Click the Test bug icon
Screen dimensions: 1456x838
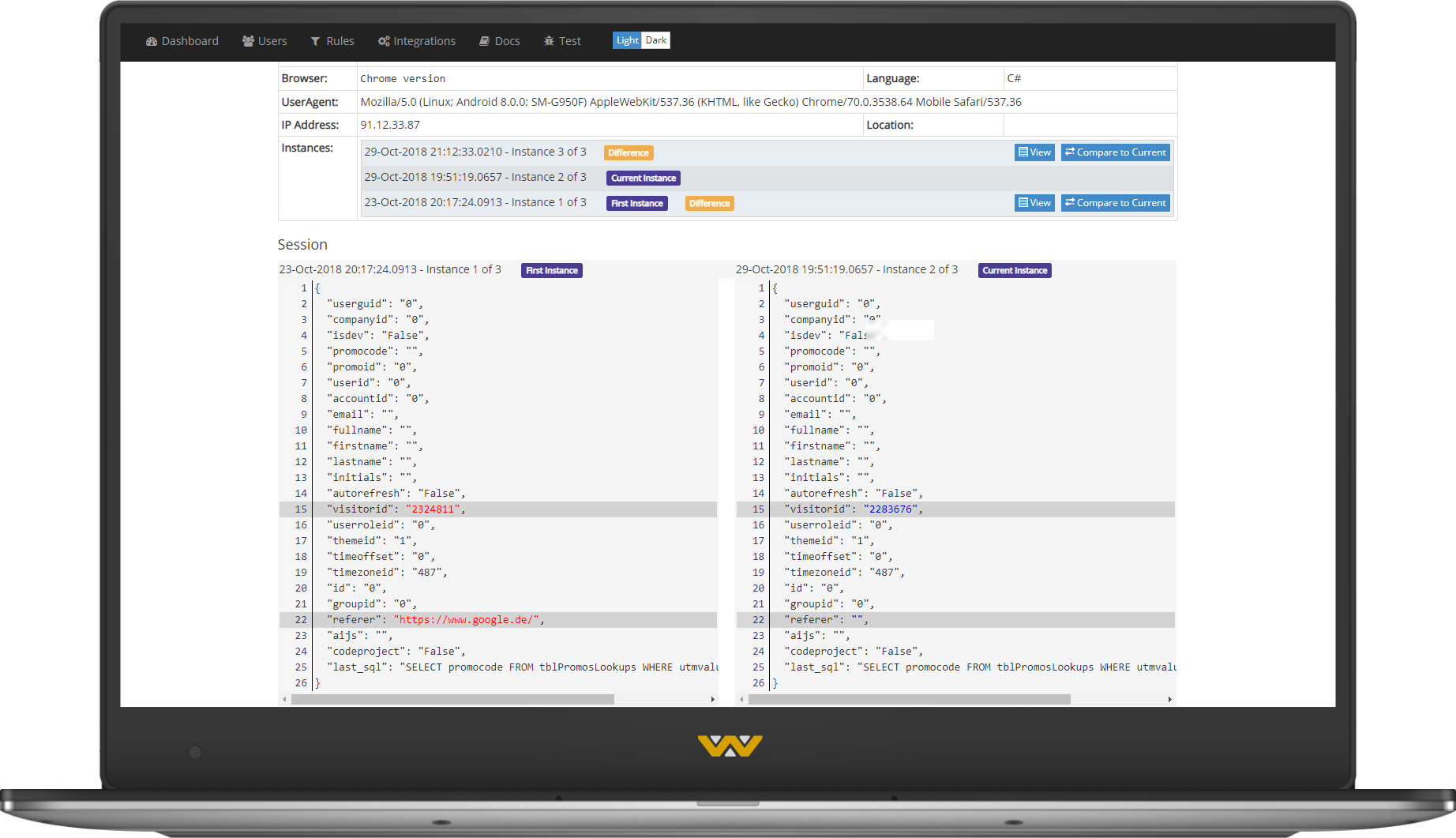click(549, 41)
